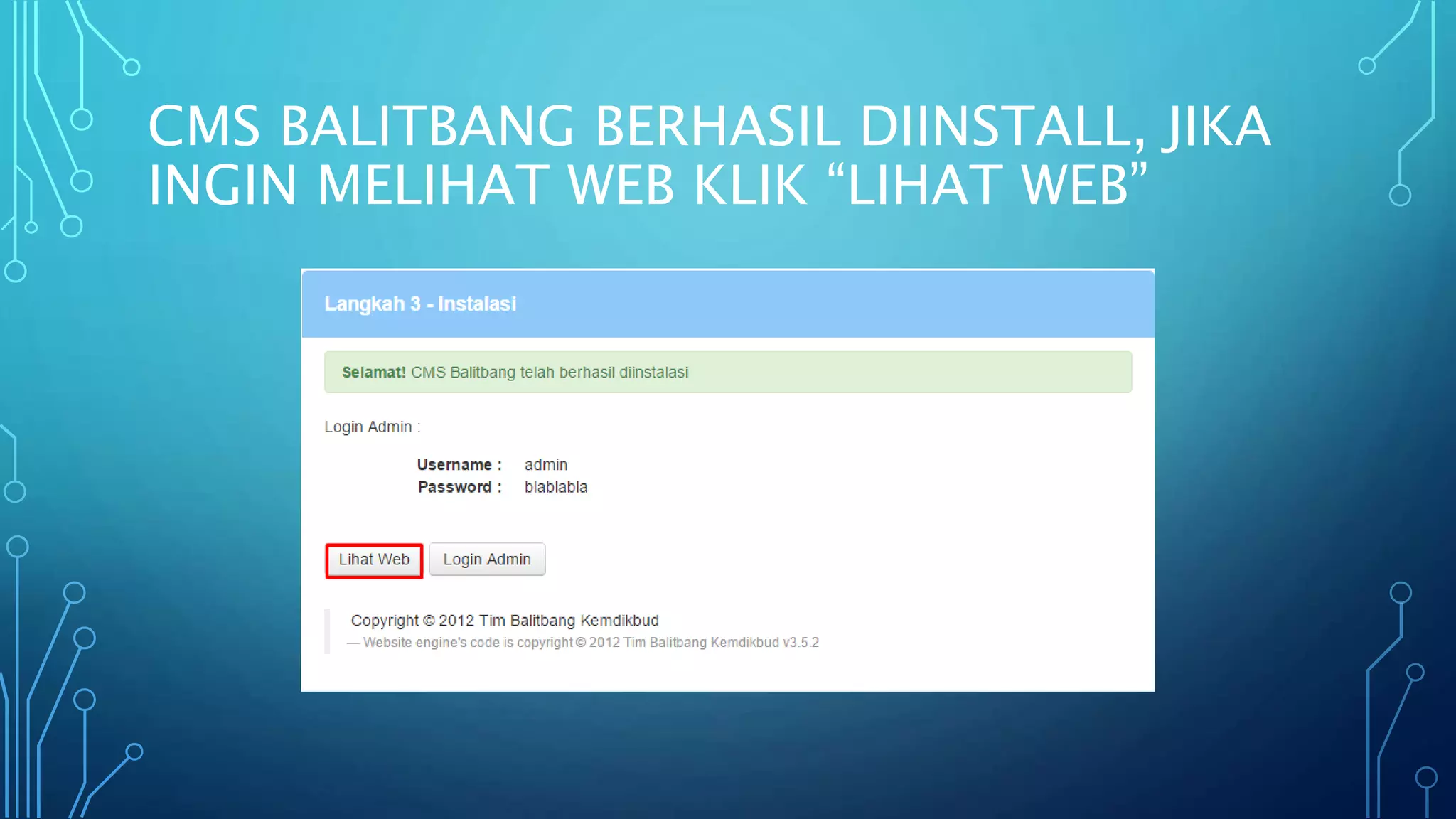
Task: Click the 'Login Admin :' section label
Action: (373, 427)
